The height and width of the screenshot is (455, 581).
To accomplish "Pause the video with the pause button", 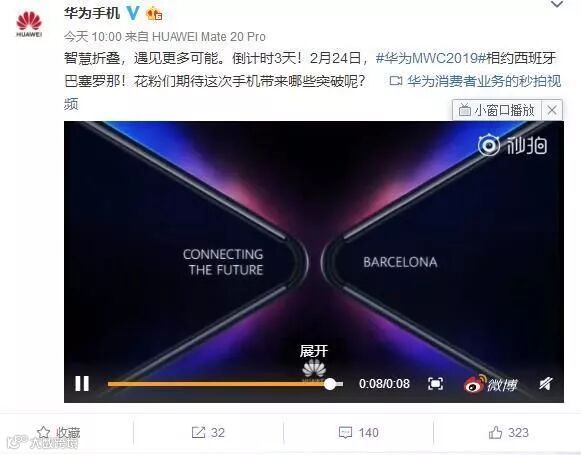I will click(82, 383).
